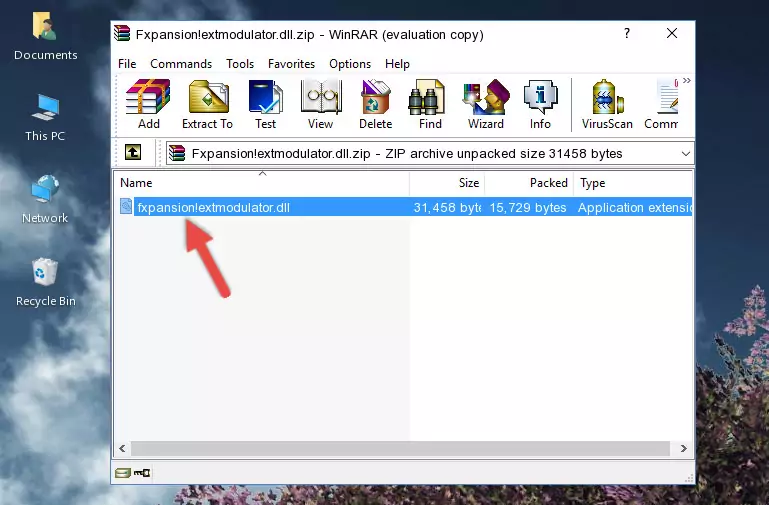Click the Delete toolbar icon
The width and height of the screenshot is (769, 505).
click(x=376, y=104)
